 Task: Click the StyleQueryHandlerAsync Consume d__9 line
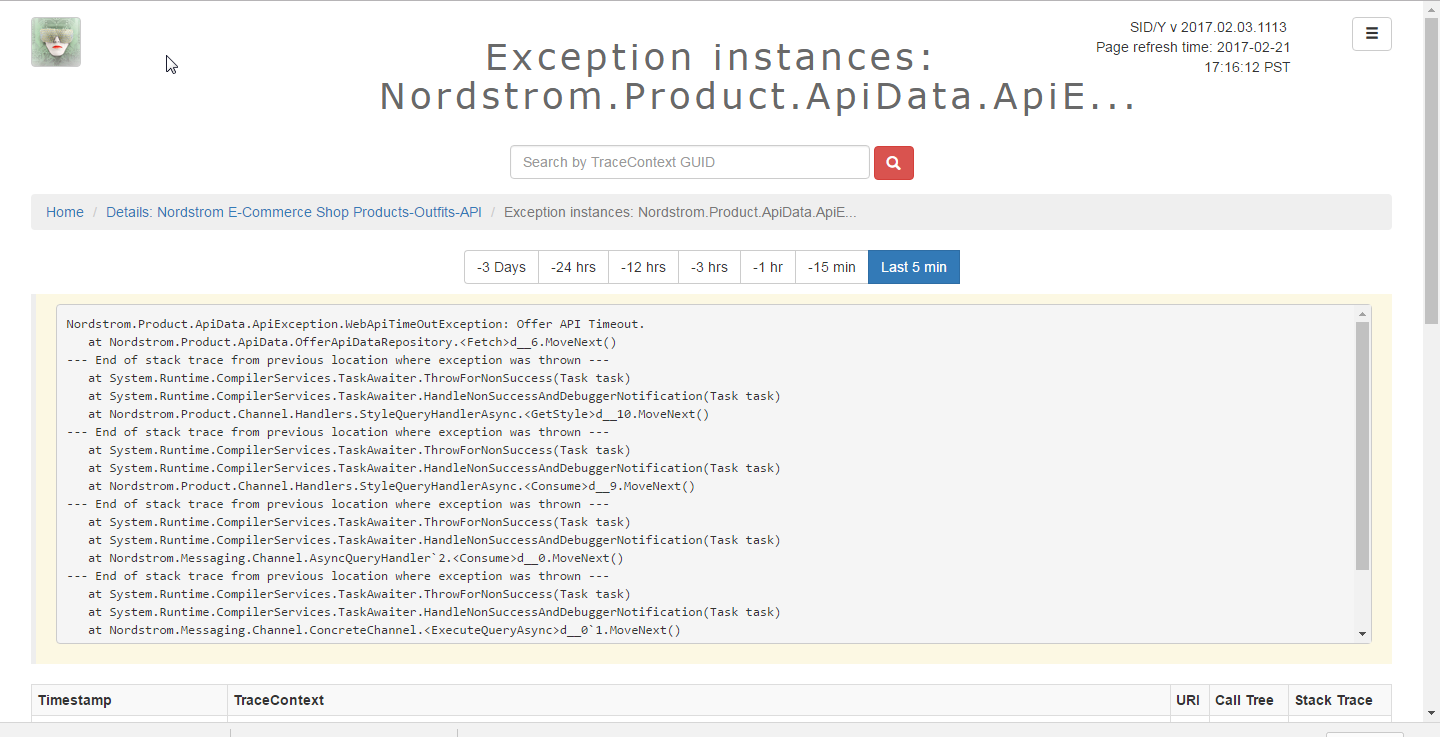pyautogui.click(x=391, y=486)
